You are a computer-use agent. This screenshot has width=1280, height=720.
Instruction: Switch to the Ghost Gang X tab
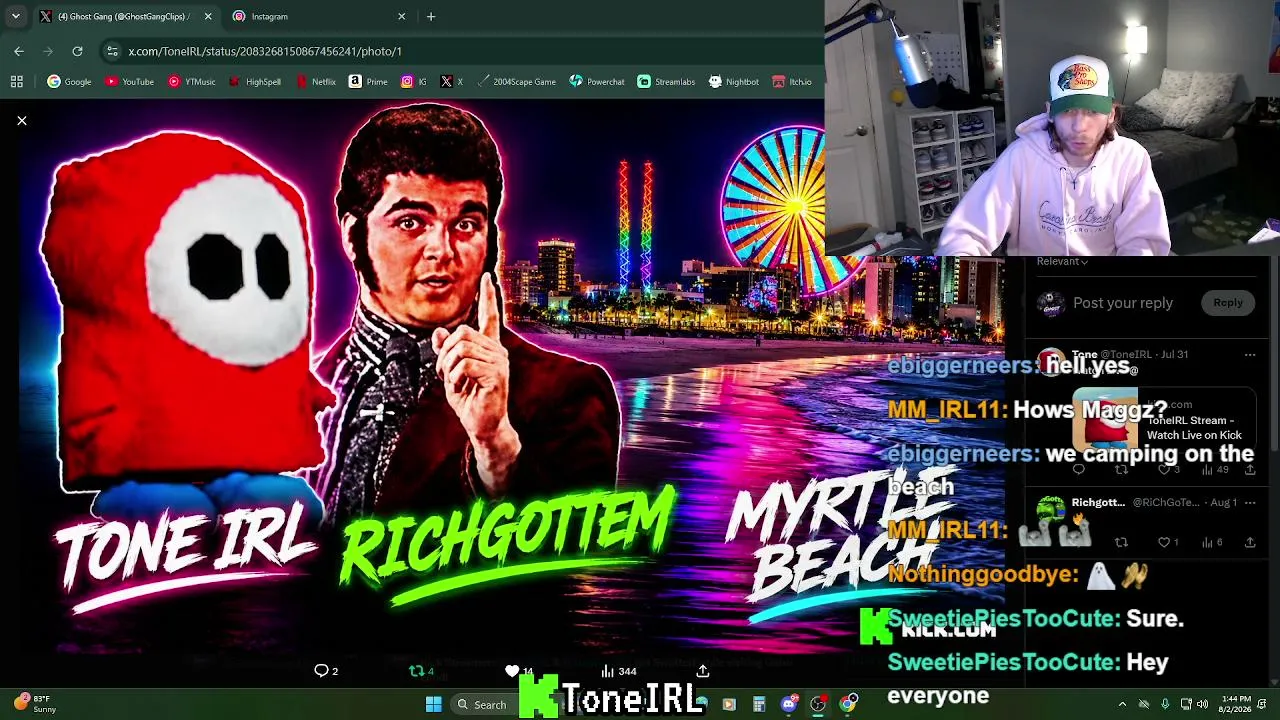point(125,16)
